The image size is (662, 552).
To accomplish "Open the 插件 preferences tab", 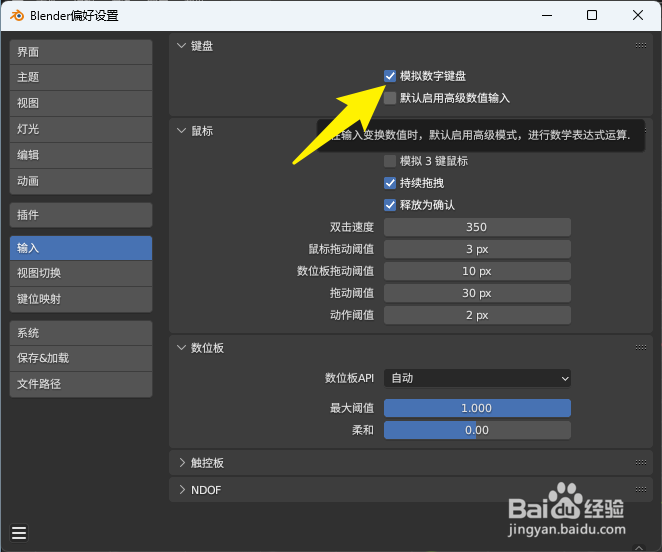I will 81,215.
